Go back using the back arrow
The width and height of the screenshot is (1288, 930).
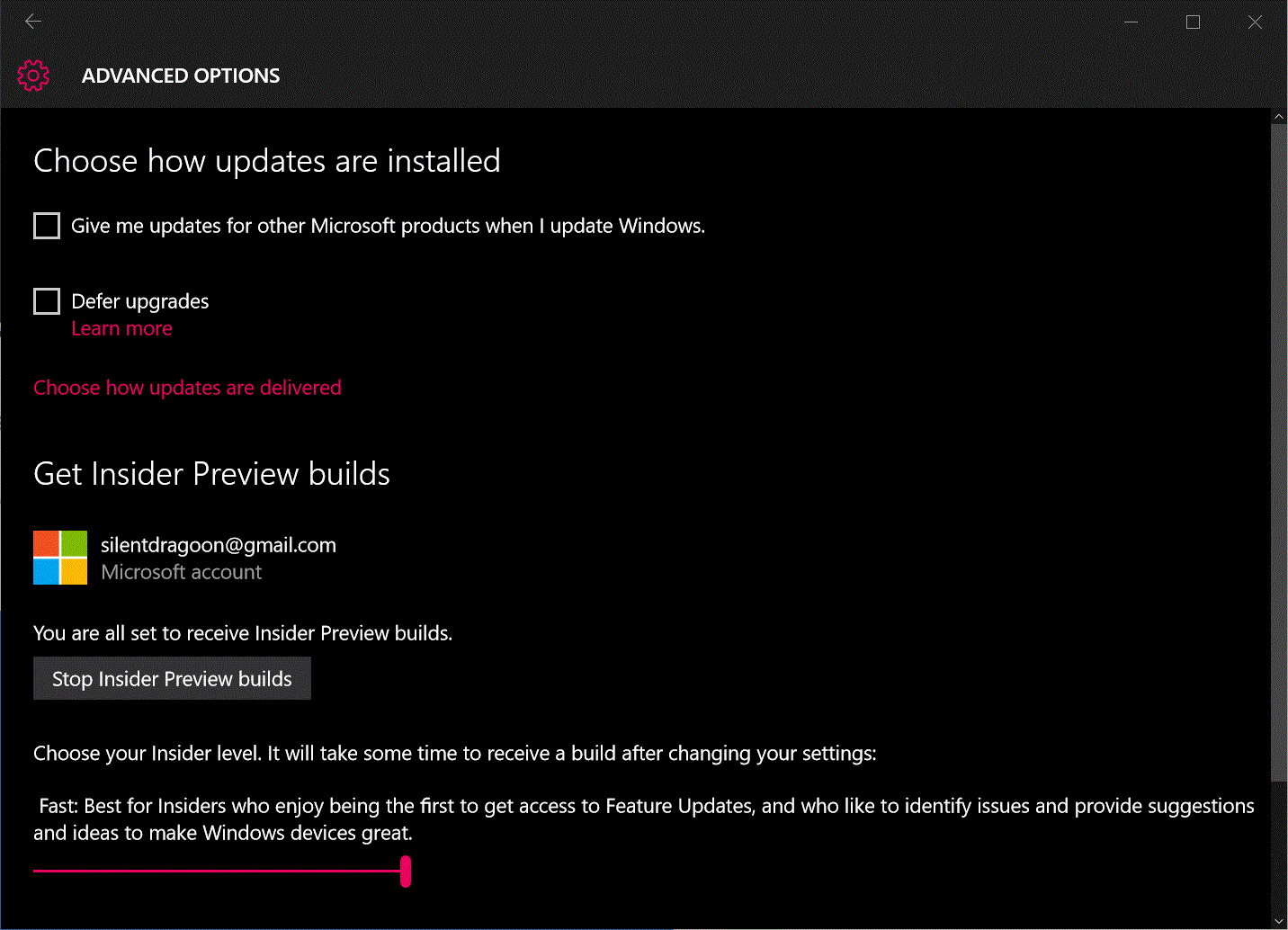click(x=33, y=22)
